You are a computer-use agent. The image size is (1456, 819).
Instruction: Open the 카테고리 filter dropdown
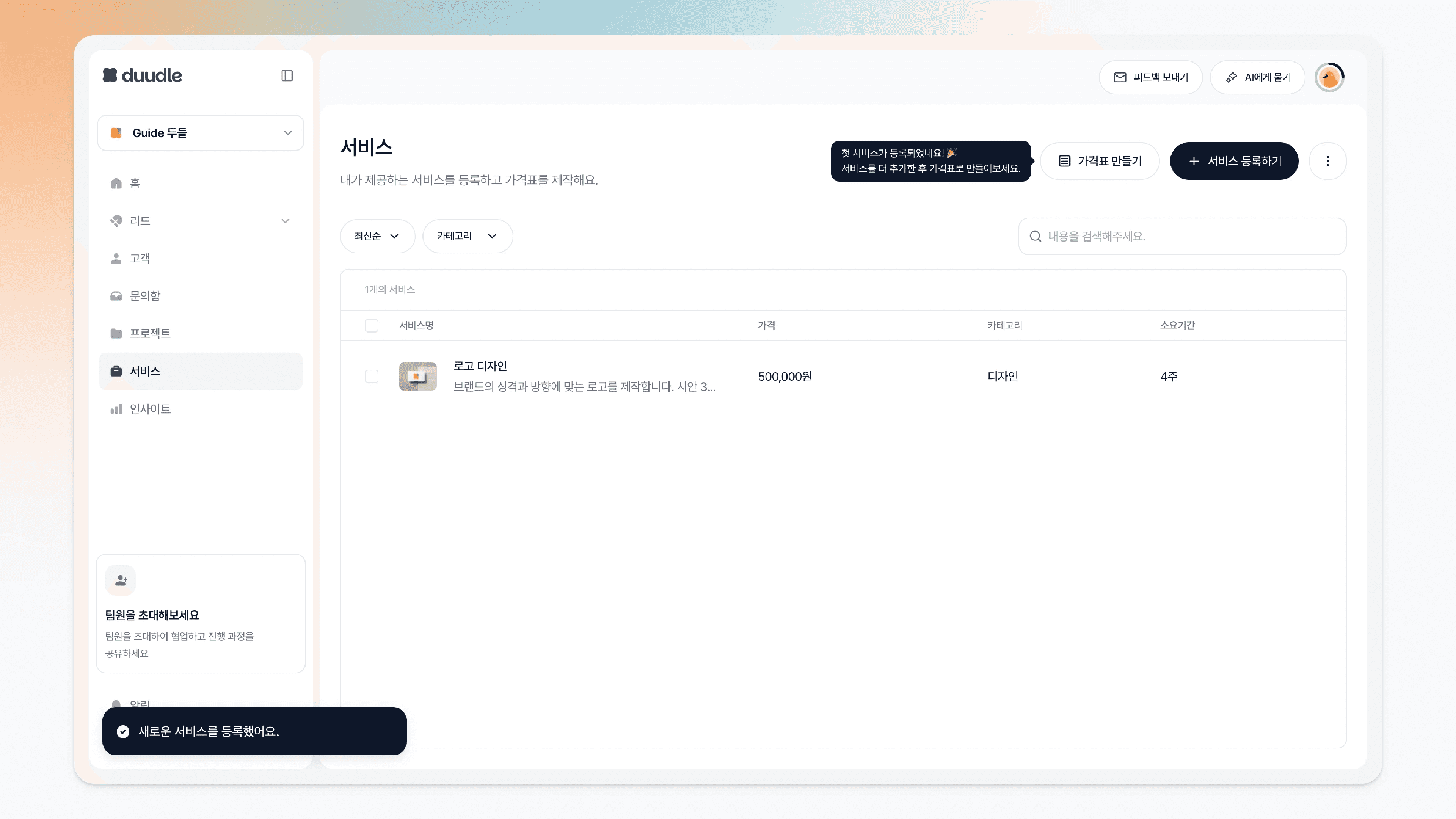point(468,236)
